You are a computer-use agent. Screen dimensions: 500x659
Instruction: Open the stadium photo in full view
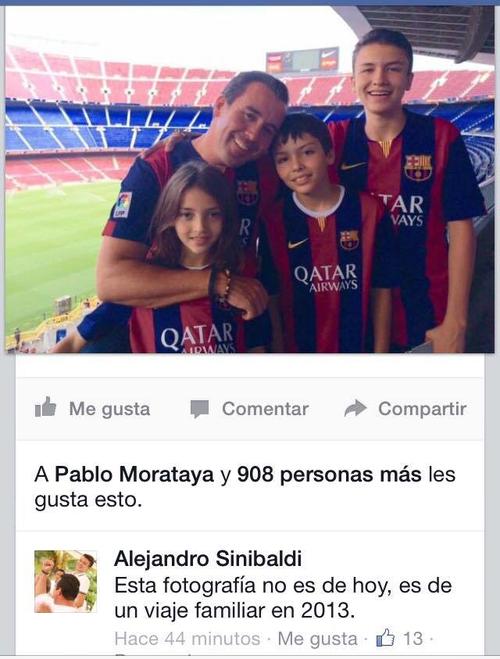(x=250, y=179)
